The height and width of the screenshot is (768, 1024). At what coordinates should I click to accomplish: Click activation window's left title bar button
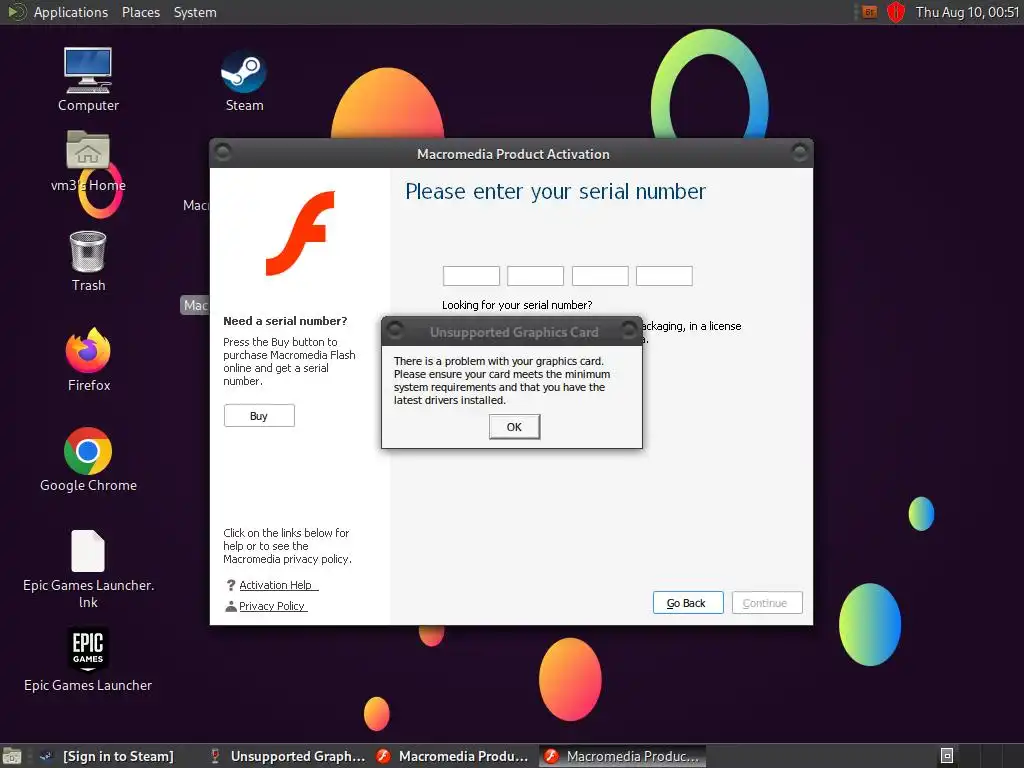[x=223, y=152]
